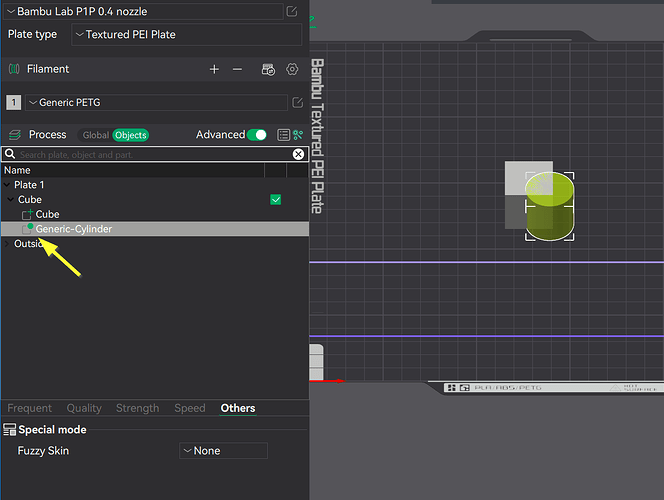
Task: Click the Process section layers icon
Action: coord(15,135)
